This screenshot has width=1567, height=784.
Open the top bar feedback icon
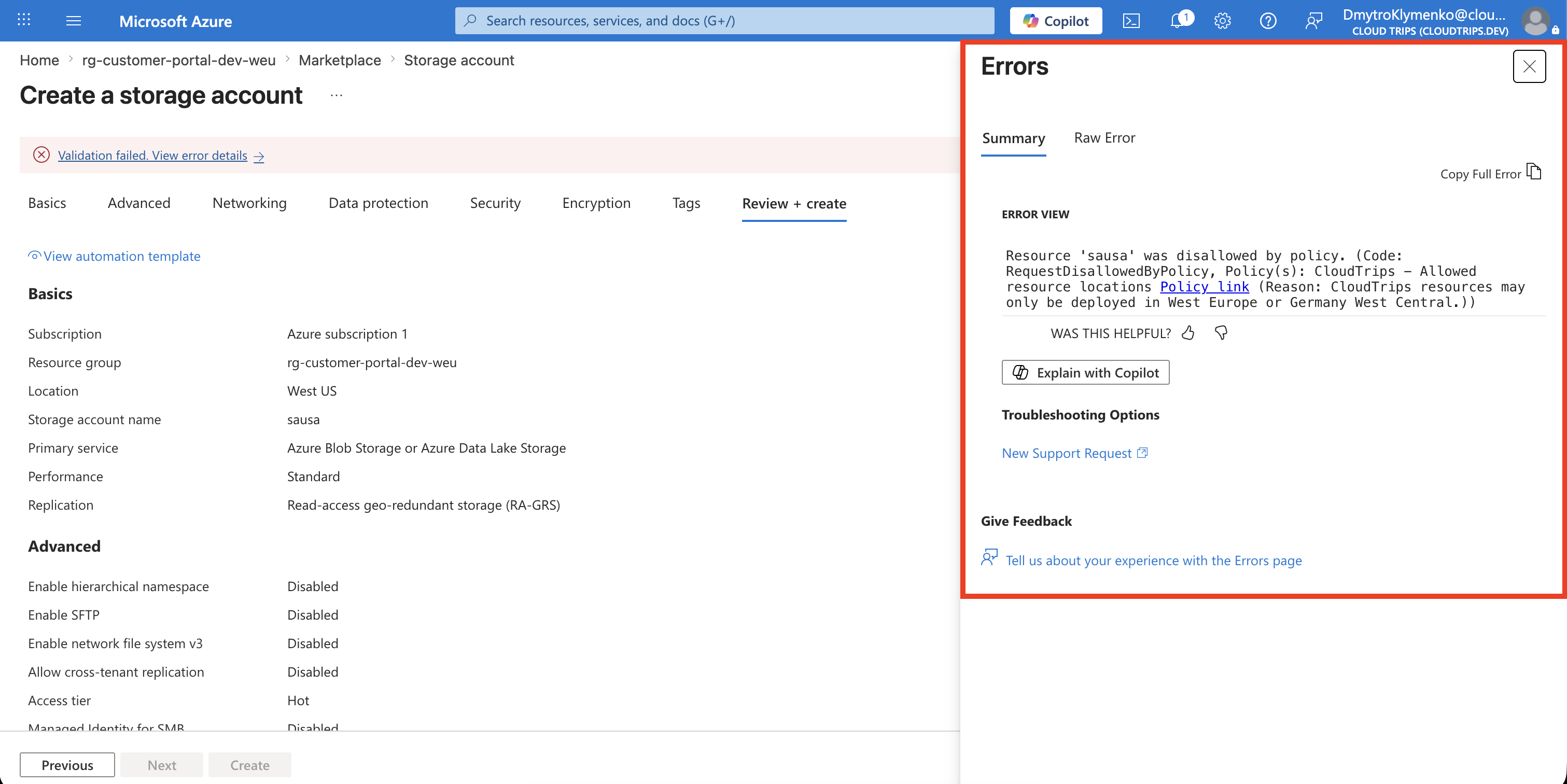point(1314,21)
